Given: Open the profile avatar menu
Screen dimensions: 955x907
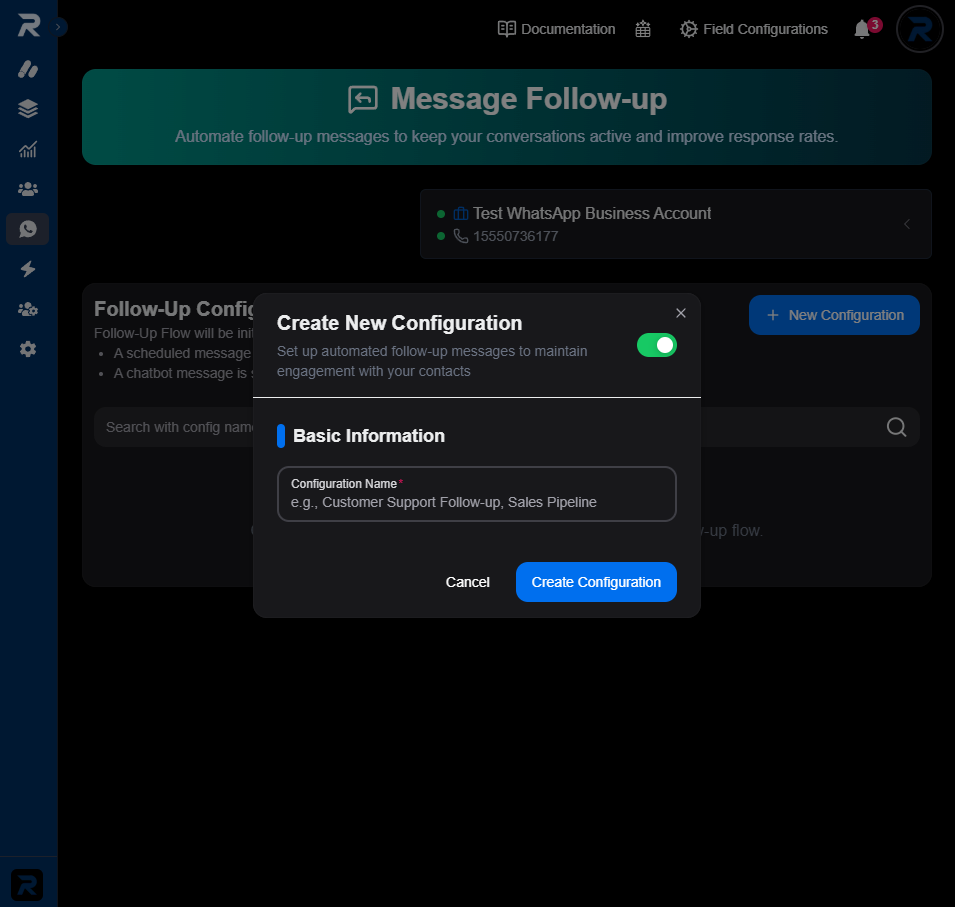Looking at the screenshot, I should 920,29.
